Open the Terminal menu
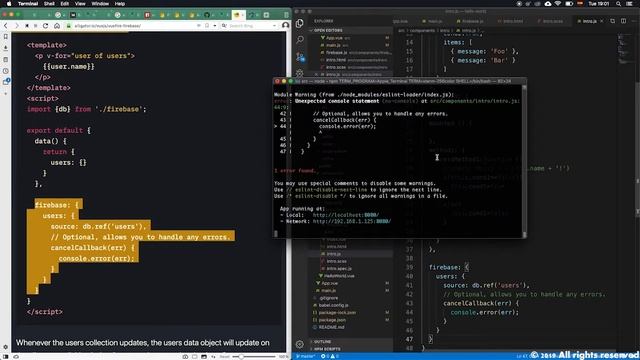640x360 pixels. point(28,4)
